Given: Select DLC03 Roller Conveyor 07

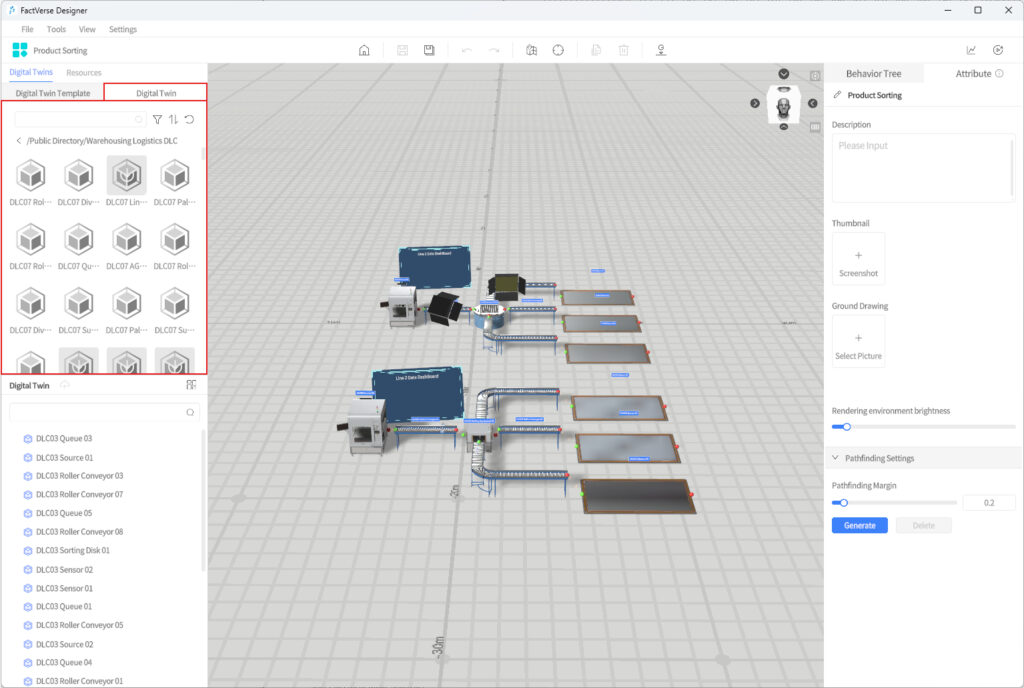Looking at the screenshot, I should pyautogui.click(x=79, y=495).
